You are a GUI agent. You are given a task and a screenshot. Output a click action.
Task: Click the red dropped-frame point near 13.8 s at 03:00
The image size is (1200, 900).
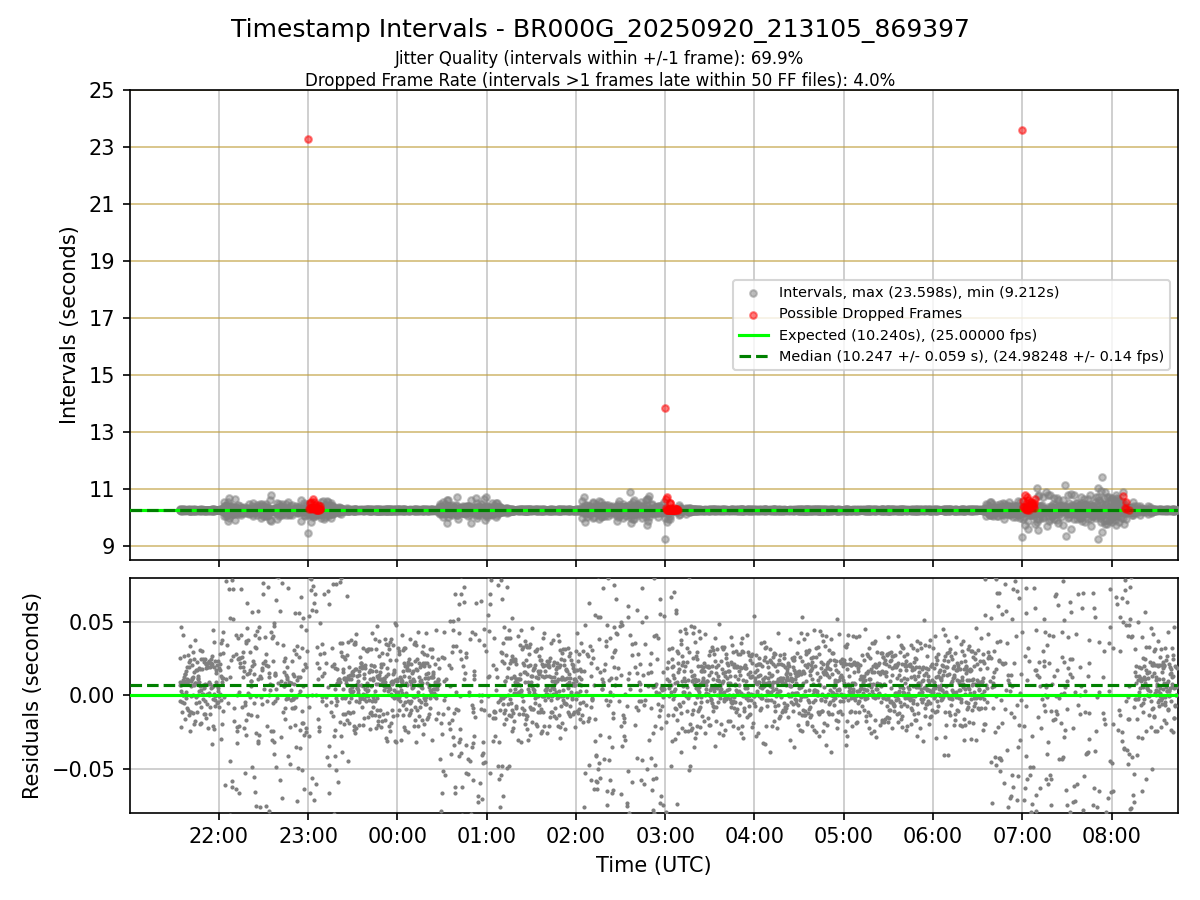click(x=665, y=408)
